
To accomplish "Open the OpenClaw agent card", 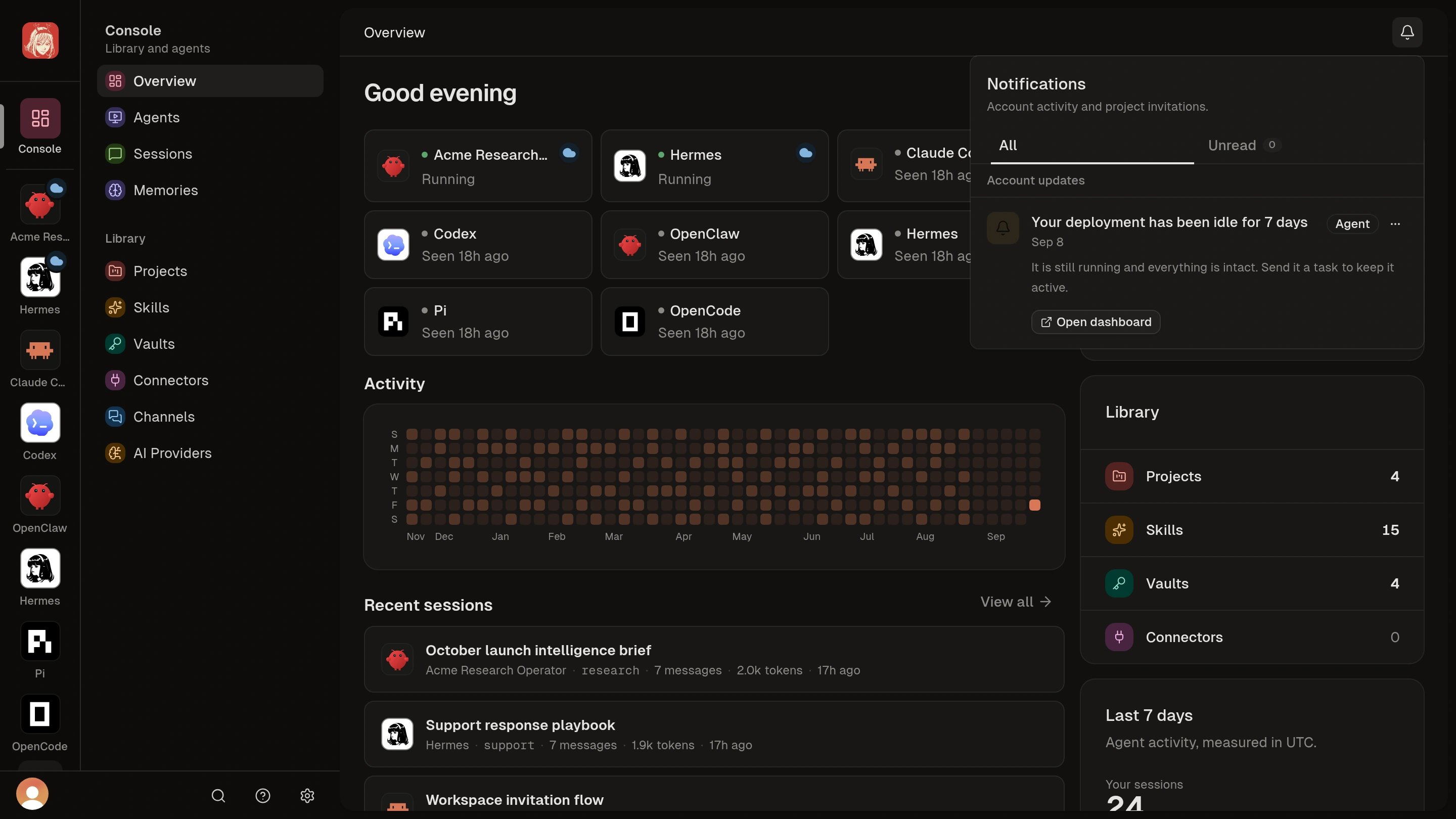I will [x=714, y=245].
